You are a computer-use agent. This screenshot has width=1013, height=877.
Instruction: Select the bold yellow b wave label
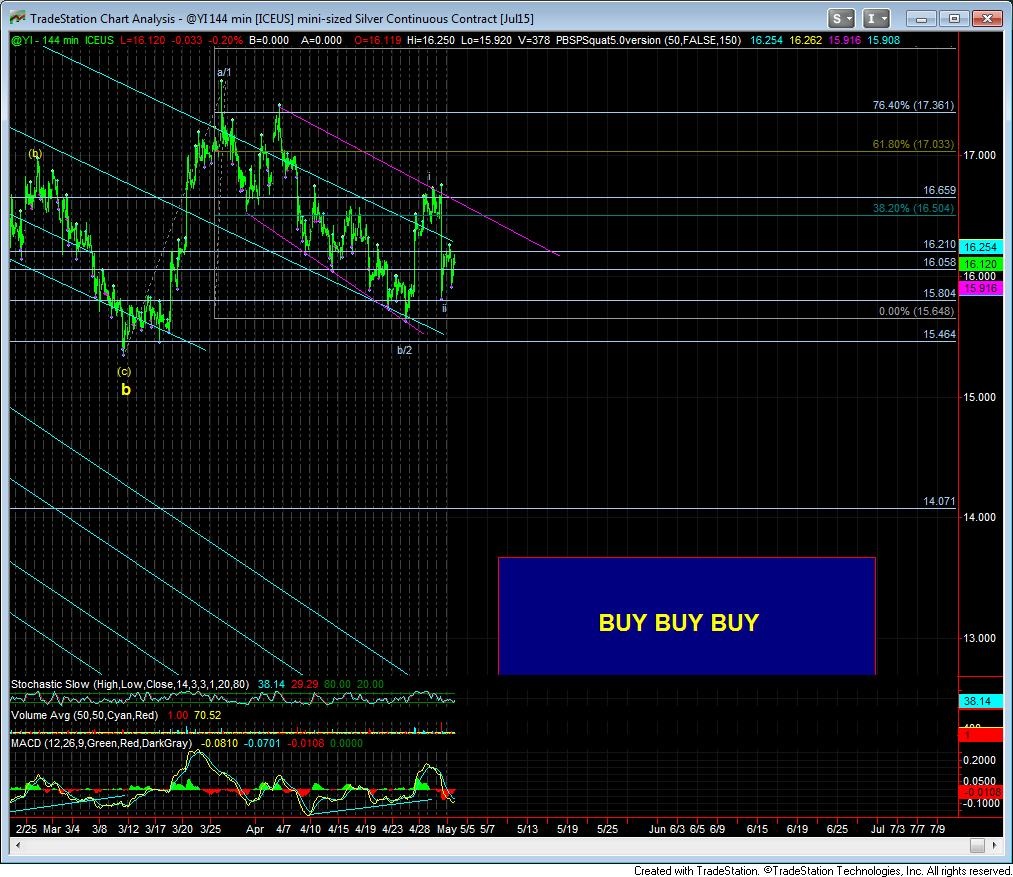click(125, 389)
